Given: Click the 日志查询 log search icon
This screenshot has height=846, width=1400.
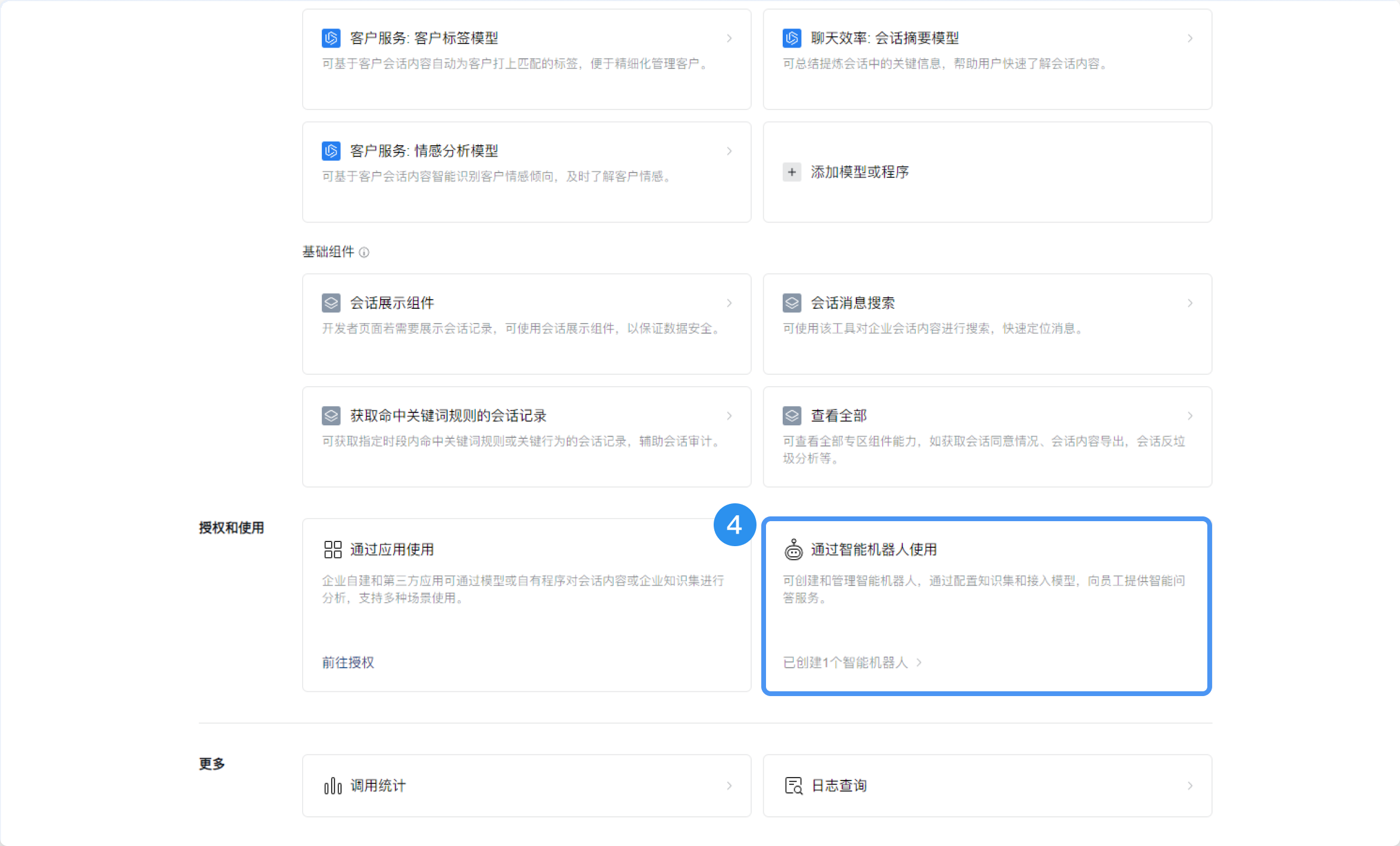Looking at the screenshot, I should (x=793, y=786).
